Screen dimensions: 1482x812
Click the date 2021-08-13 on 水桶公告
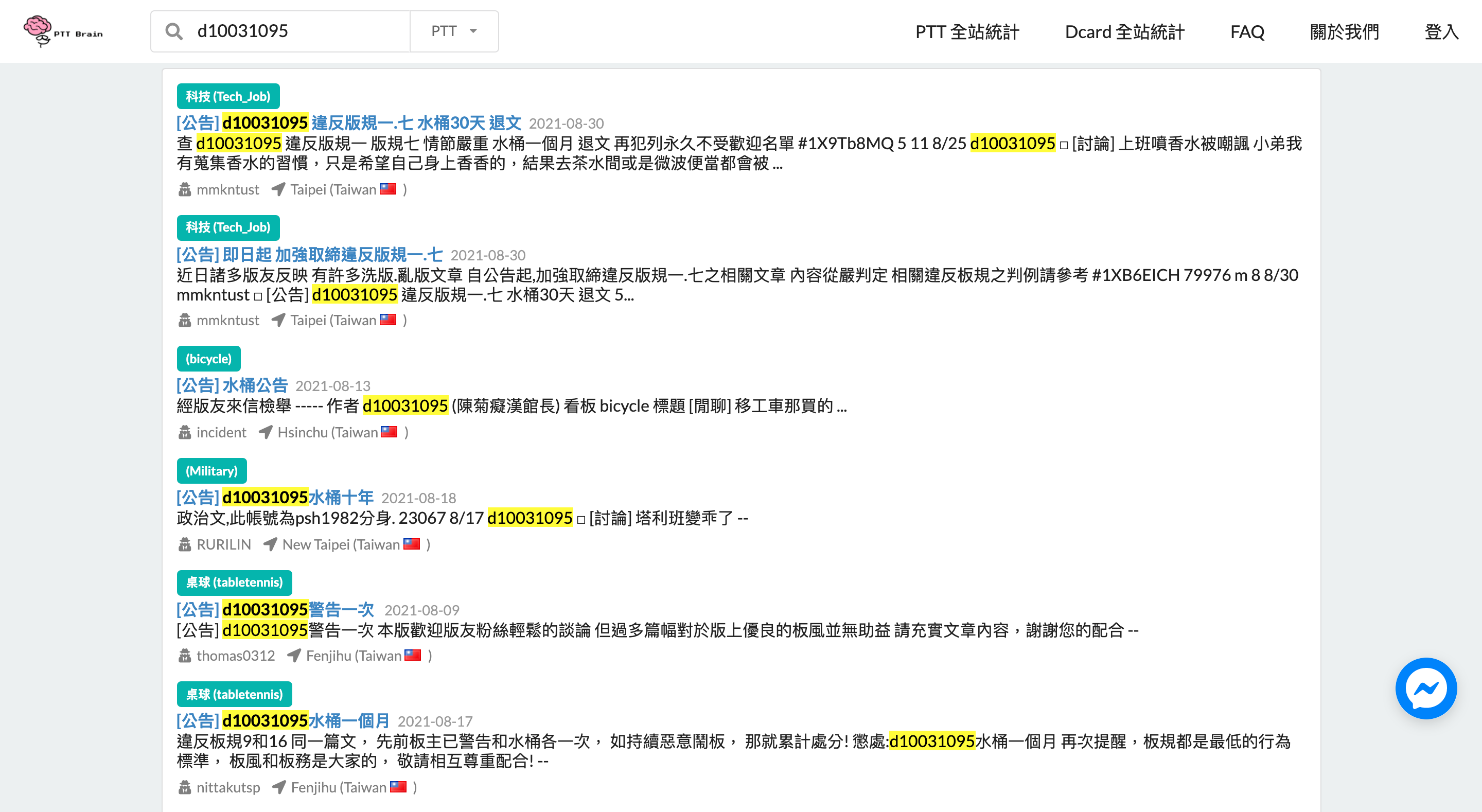pos(332,385)
